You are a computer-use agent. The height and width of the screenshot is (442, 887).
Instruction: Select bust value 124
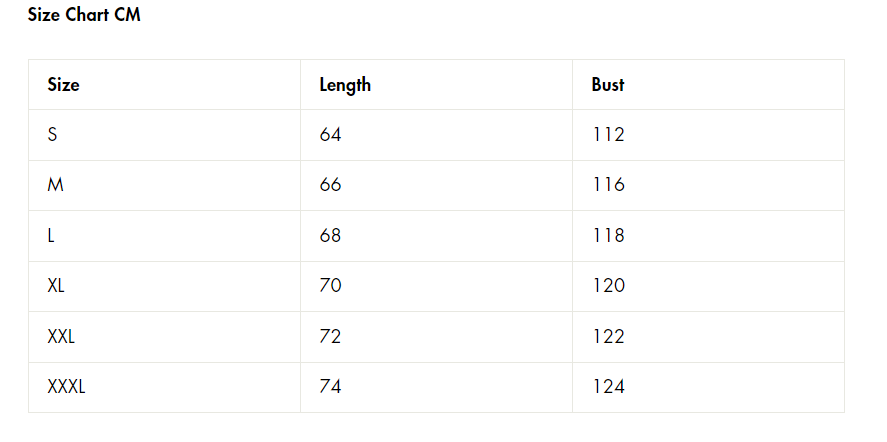pyautogui.click(x=609, y=387)
